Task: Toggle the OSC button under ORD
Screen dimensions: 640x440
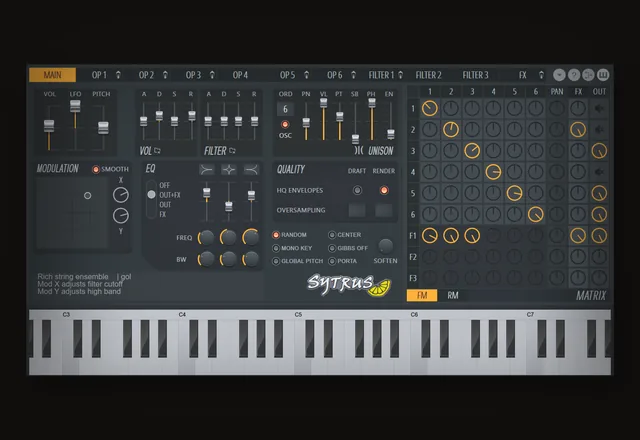Action: [285, 124]
